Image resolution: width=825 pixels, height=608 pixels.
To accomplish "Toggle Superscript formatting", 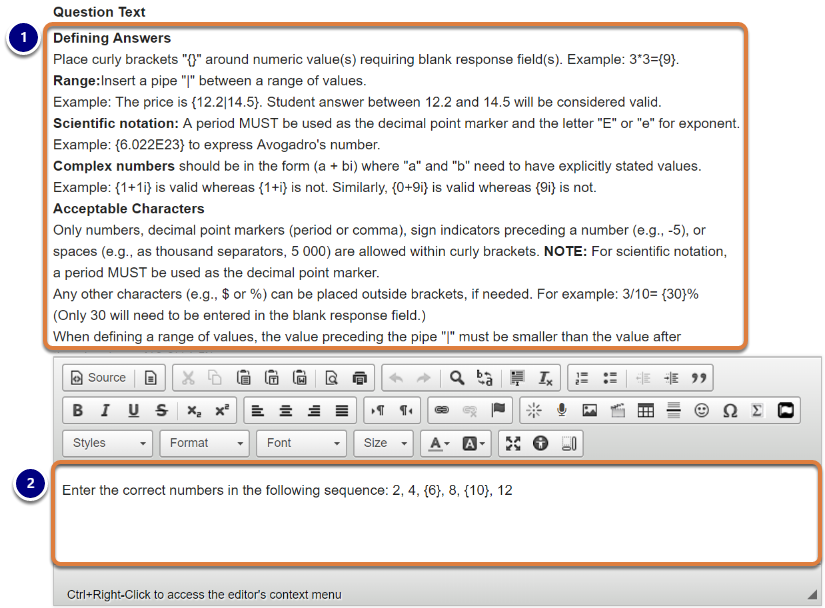I will tap(222, 410).
